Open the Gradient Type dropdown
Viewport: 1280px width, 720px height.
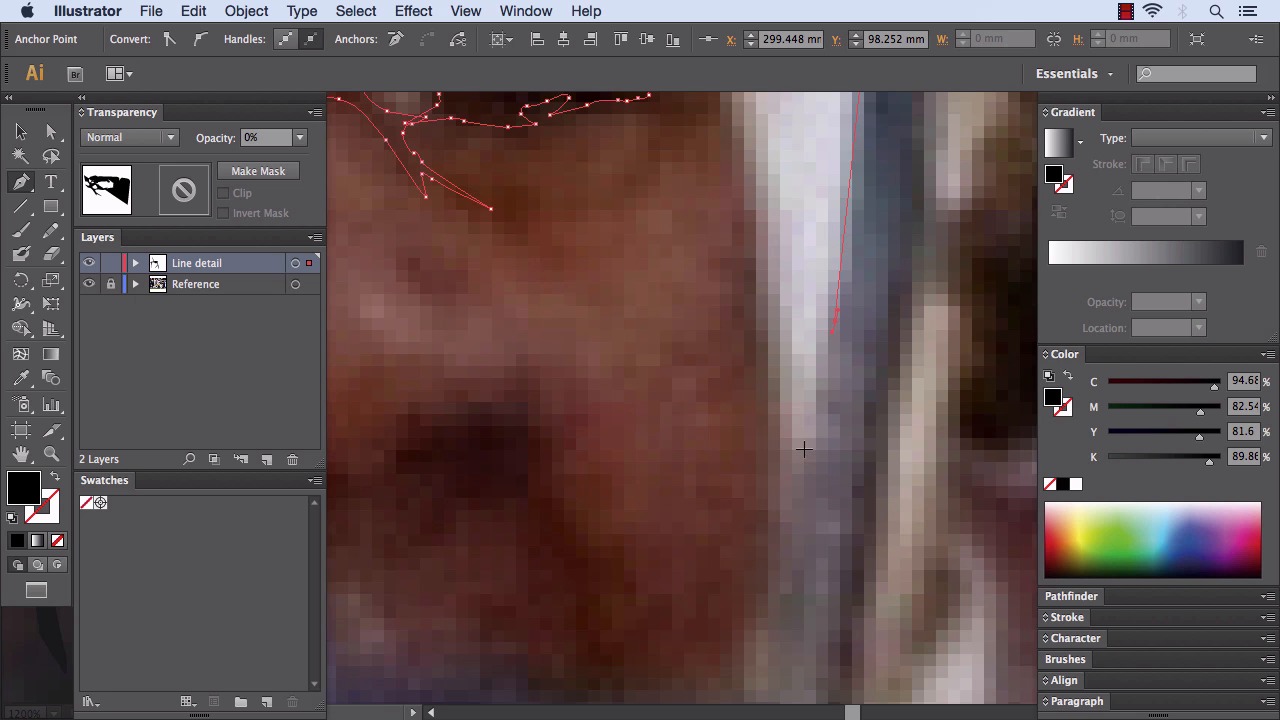point(1201,138)
